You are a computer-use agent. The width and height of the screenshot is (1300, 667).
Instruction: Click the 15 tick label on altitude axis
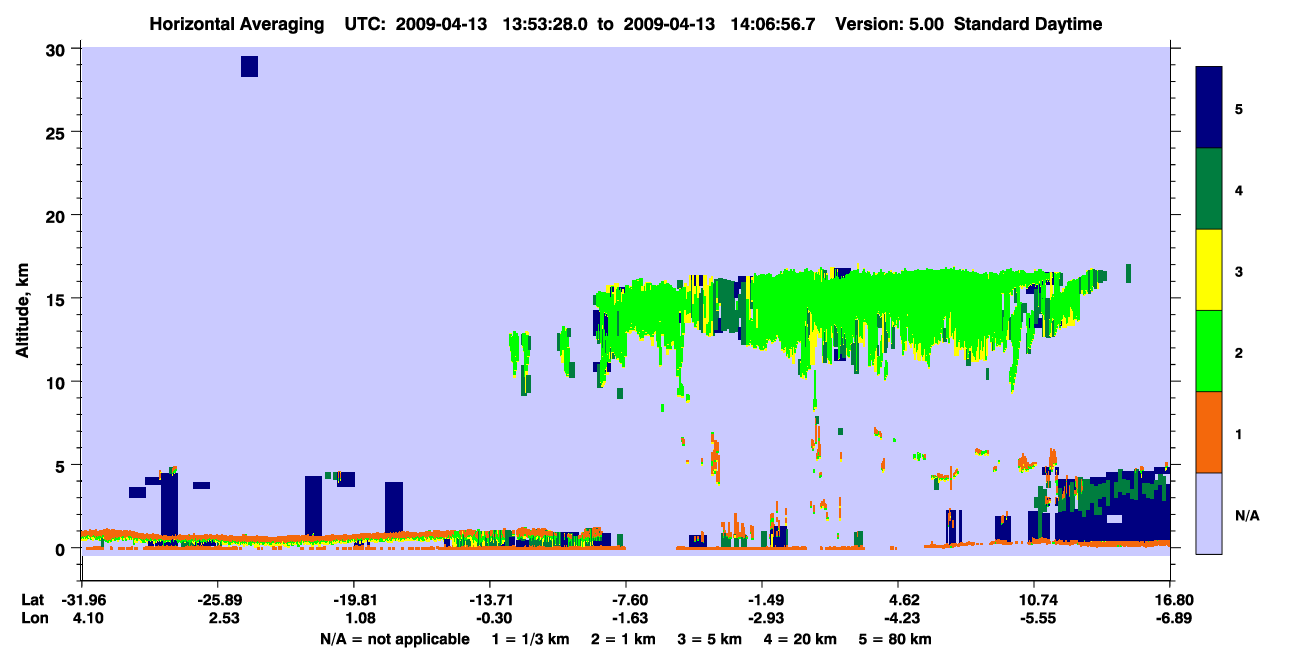(56, 299)
